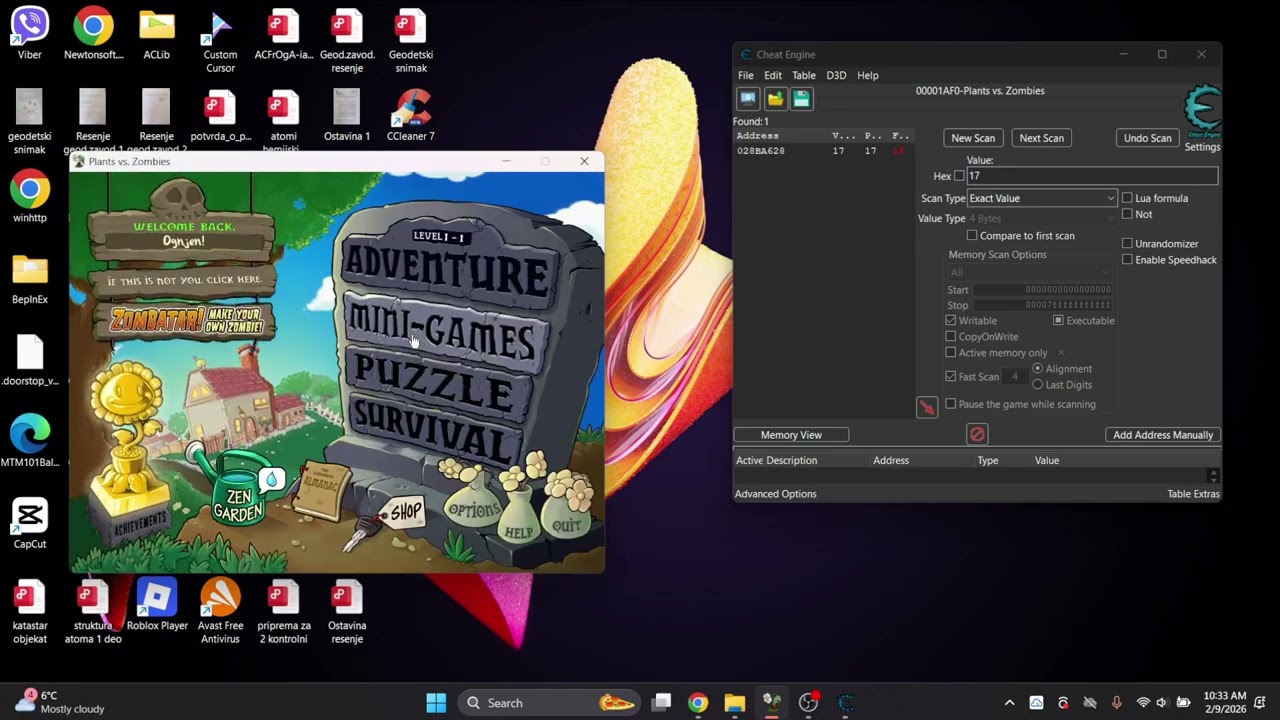Image resolution: width=1280 pixels, height=720 pixels.
Task: Select the Last Digits radio option
Action: [1037, 385]
